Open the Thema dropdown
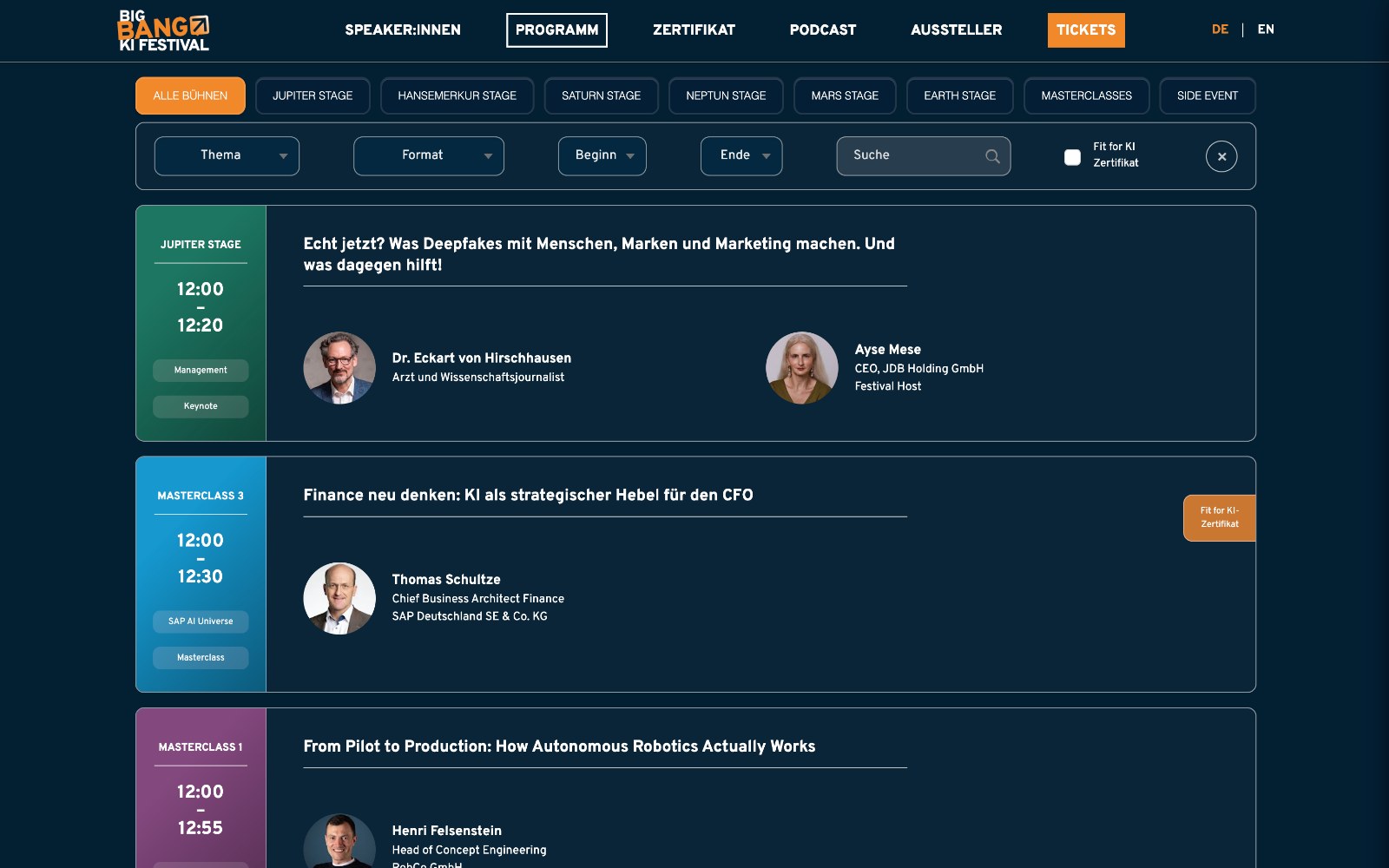The height and width of the screenshot is (868, 1389). (227, 156)
